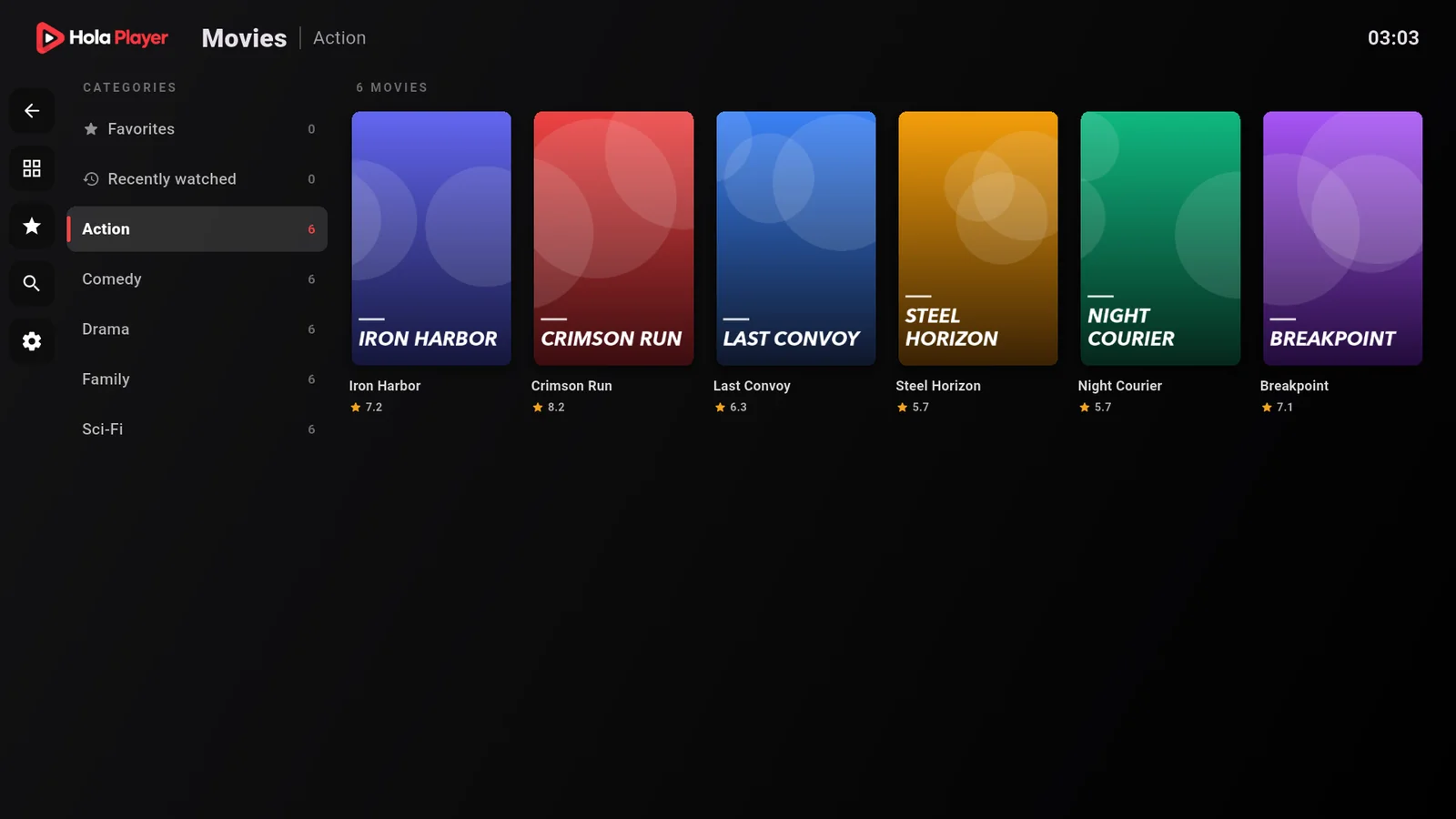Open the Night Courier movie poster
Viewport: 1456px width, 819px height.
click(x=1160, y=238)
